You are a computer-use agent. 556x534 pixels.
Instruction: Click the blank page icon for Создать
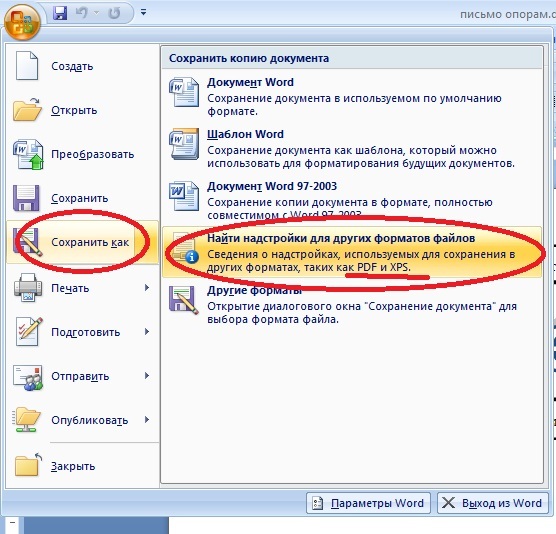(x=27, y=66)
